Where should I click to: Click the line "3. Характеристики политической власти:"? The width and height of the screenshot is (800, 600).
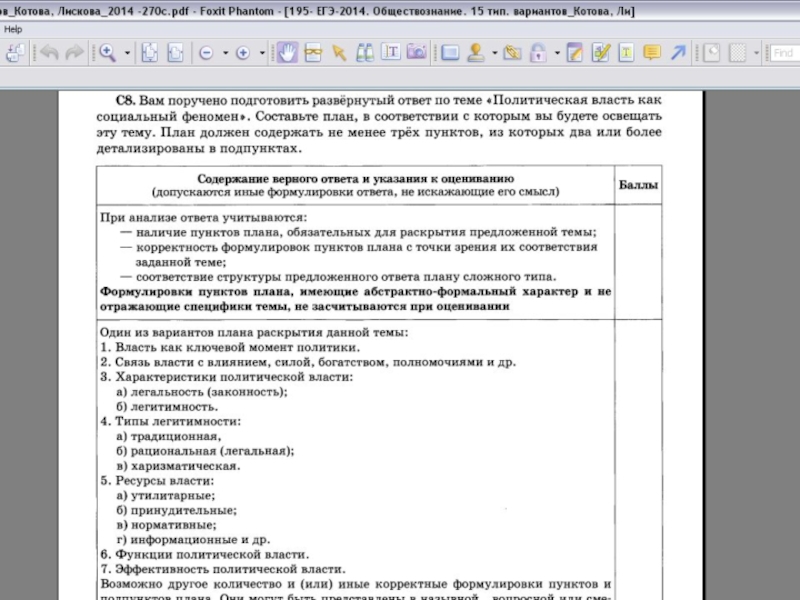[x=227, y=377]
